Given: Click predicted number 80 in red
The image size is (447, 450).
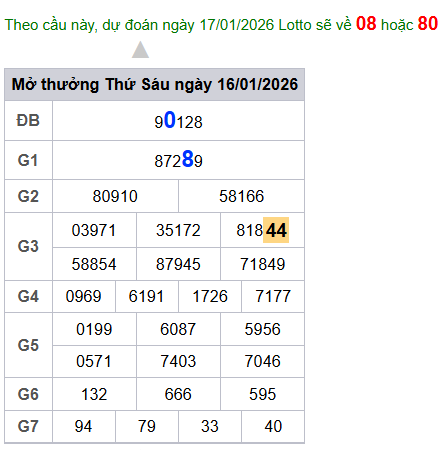Looking at the screenshot, I should point(428,24).
